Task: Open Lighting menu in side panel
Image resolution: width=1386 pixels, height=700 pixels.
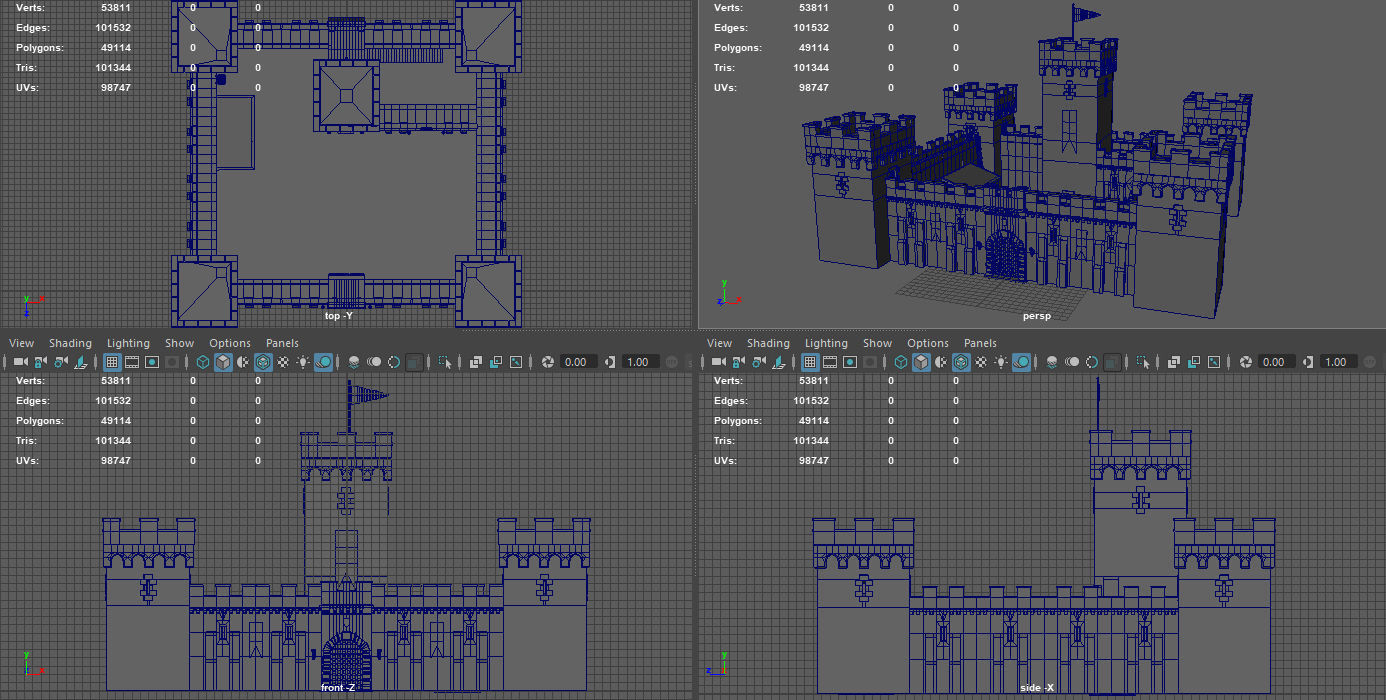Action: tap(827, 343)
